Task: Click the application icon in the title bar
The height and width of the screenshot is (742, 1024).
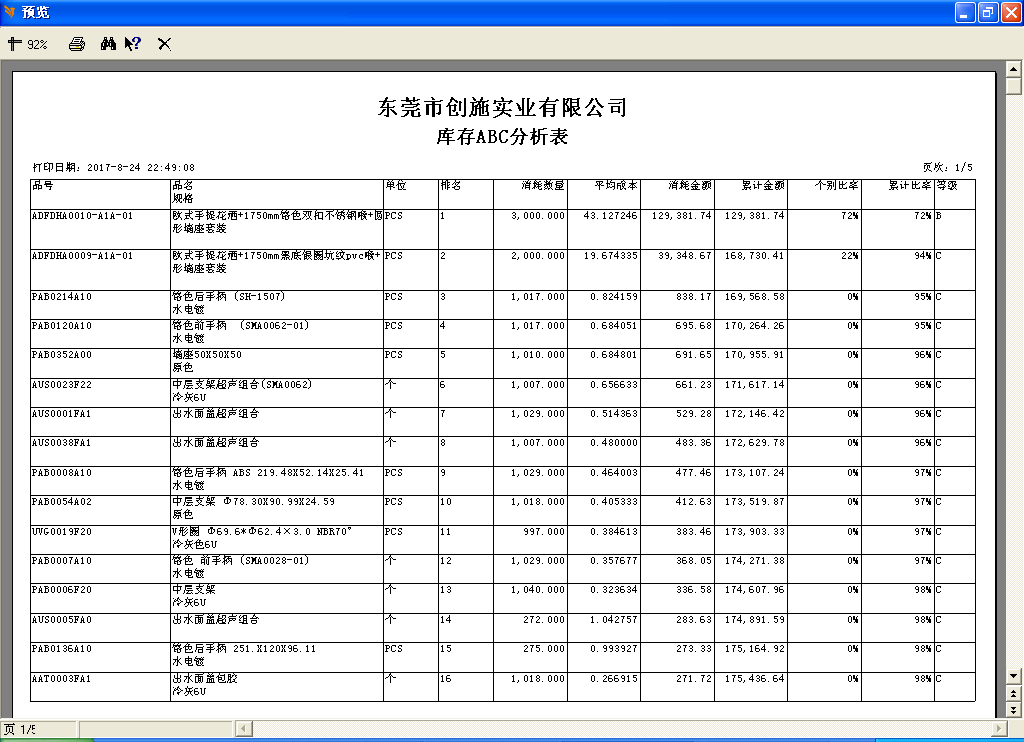Action: tap(10, 12)
